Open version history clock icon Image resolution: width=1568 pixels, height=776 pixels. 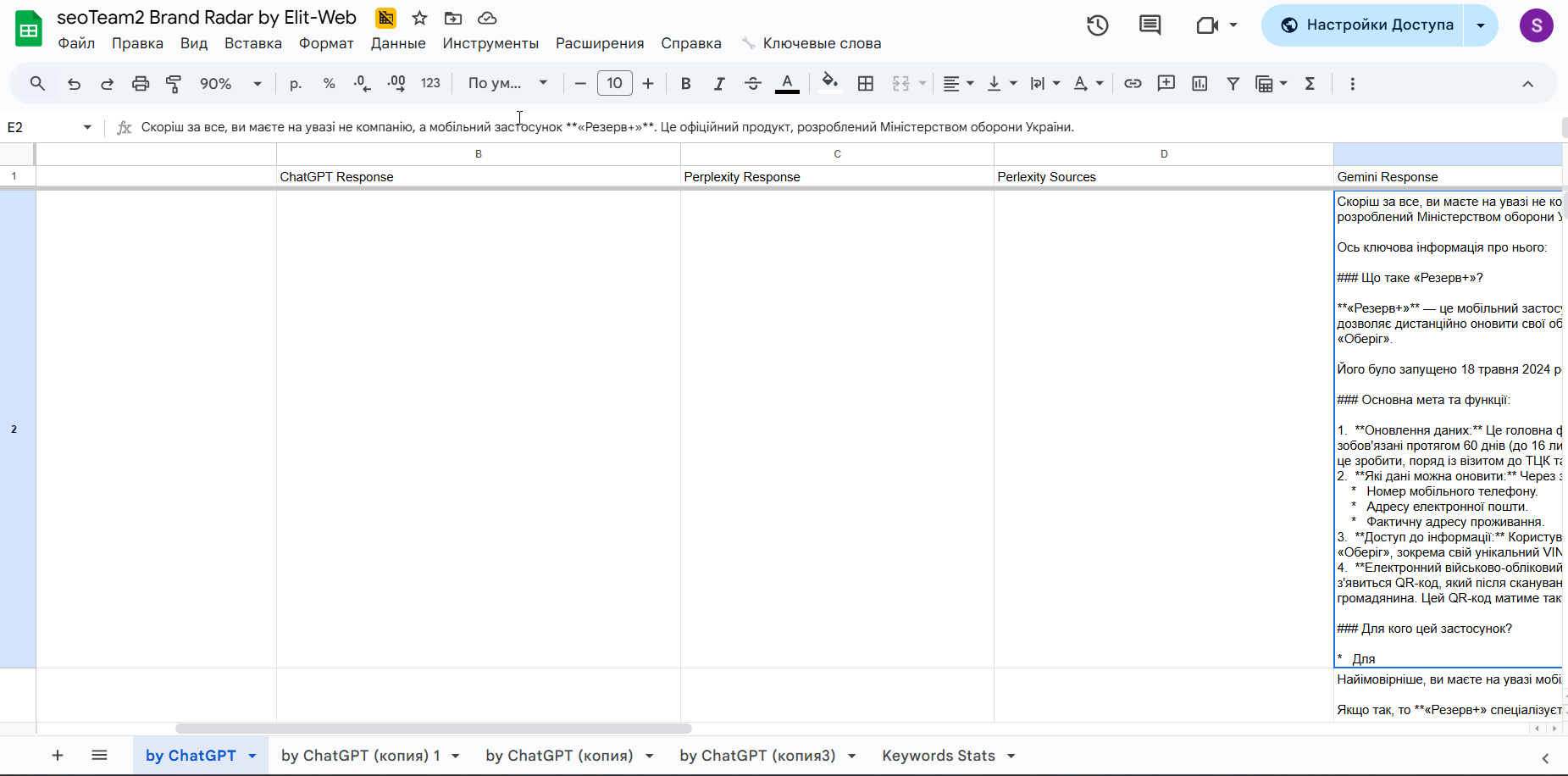[1098, 25]
